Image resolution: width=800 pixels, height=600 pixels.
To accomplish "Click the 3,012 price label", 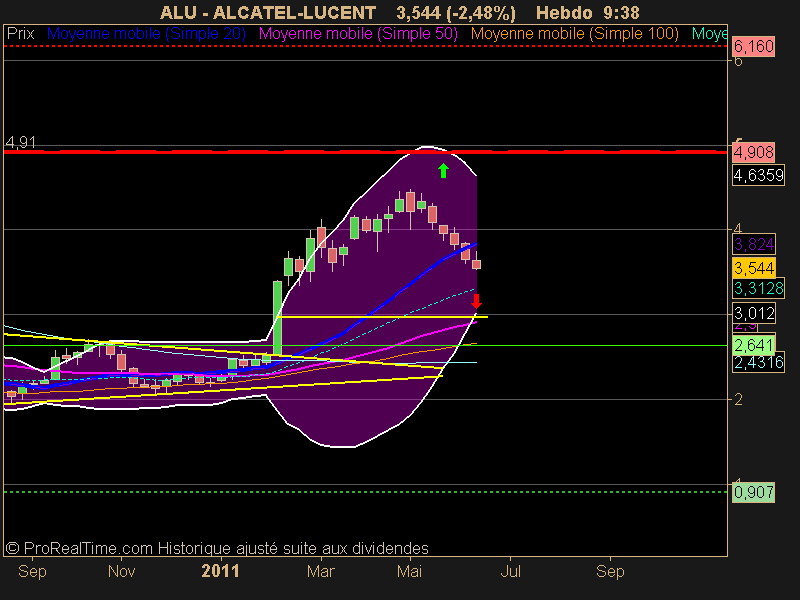I will [754, 313].
